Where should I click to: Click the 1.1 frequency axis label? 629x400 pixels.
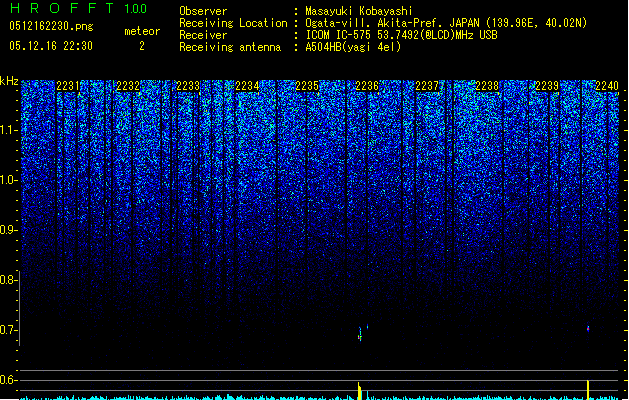[9, 131]
